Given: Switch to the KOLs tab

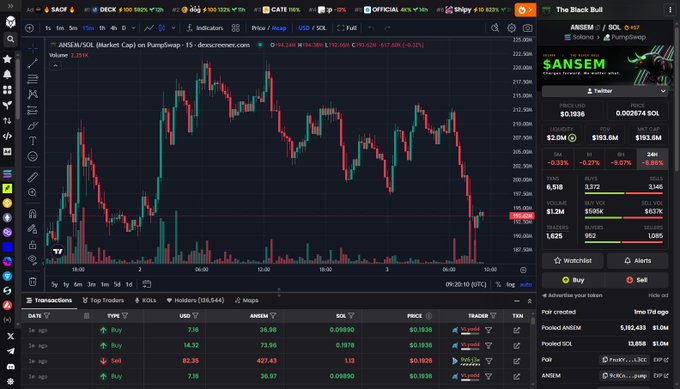Looking at the screenshot, I should pyautogui.click(x=145, y=301).
